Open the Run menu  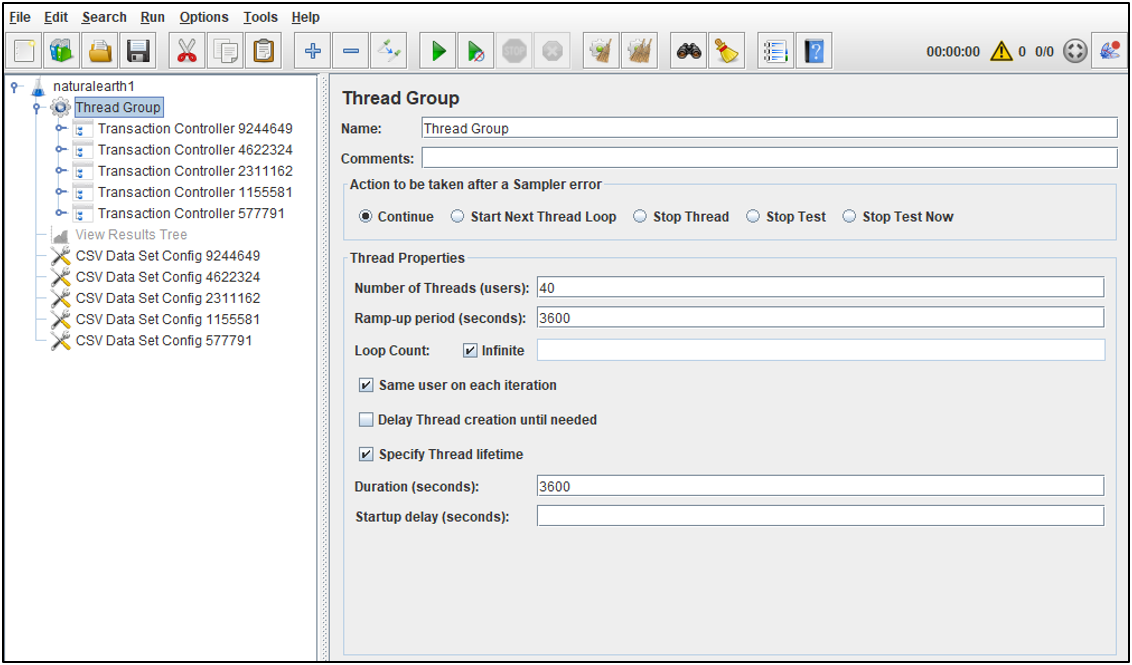click(152, 17)
